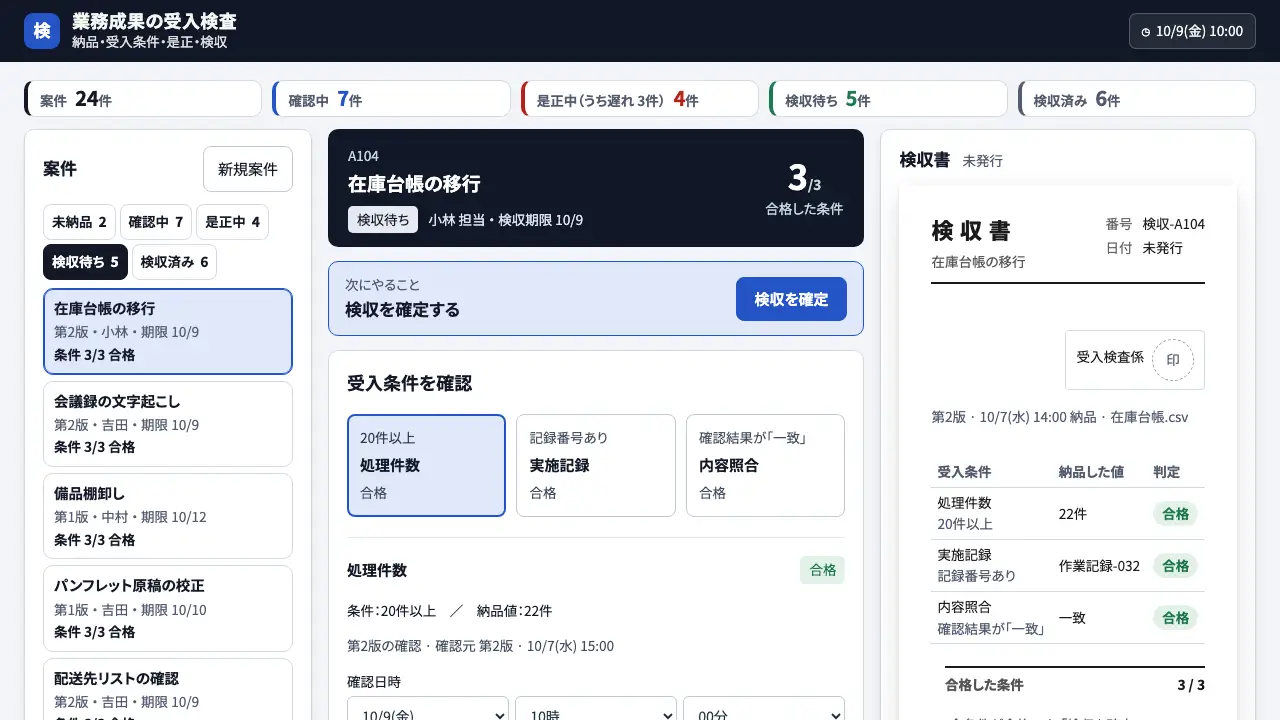The width and height of the screenshot is (1280, 720).
Task: Click the 条件：20件以上 ／ 納品値：22件 line
Action: point(449,611)
